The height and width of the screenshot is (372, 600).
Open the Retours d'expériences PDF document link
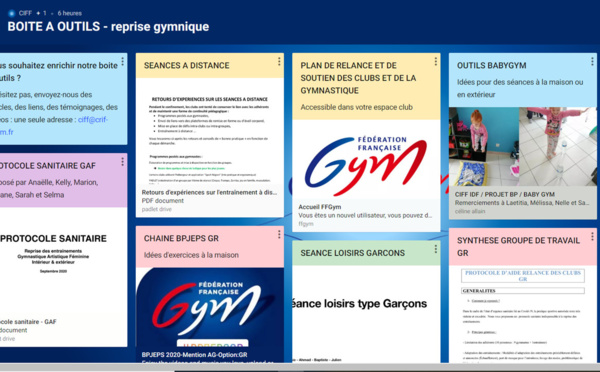[209, 193]
